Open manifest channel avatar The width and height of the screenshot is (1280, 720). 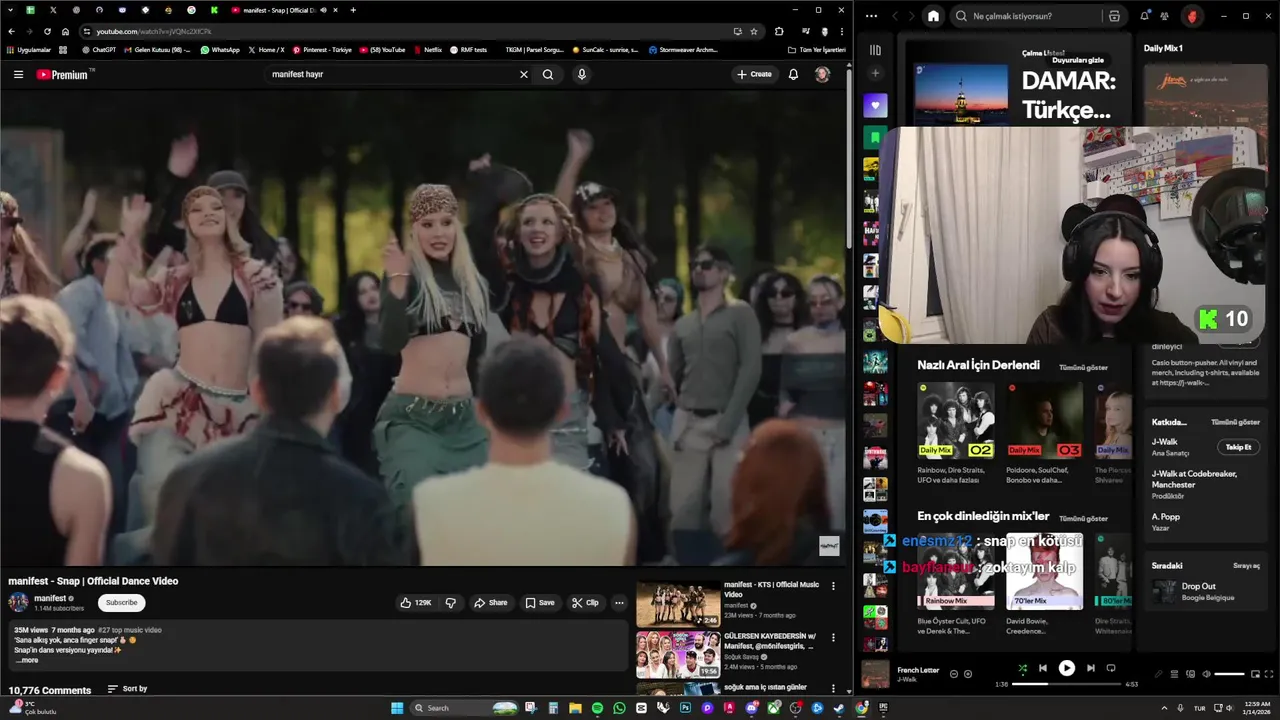[18, 602]
